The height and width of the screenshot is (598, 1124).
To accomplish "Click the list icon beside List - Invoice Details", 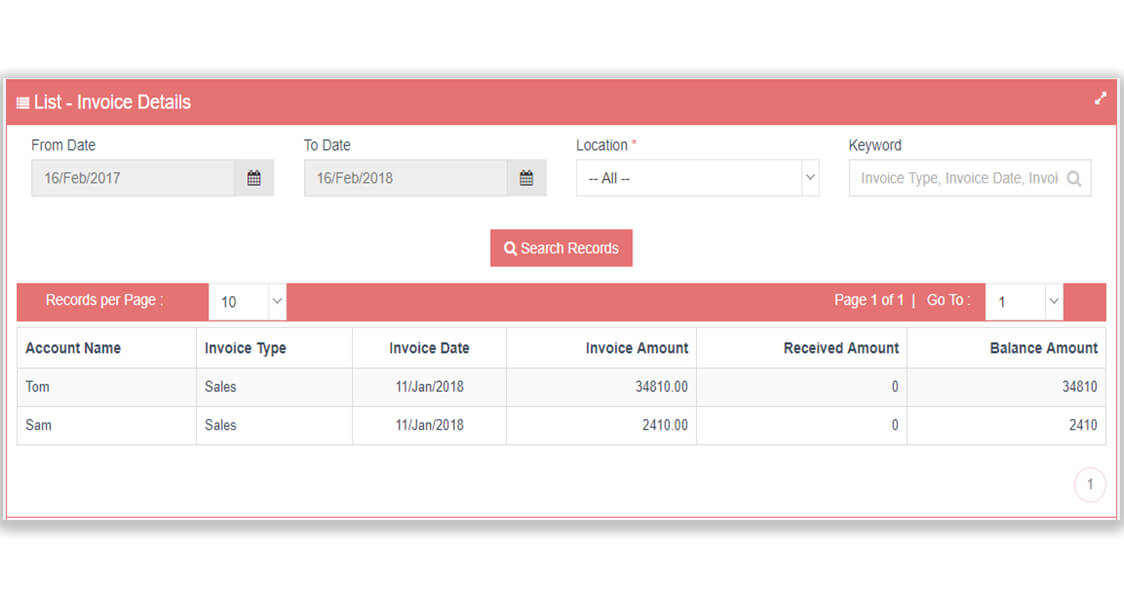I will click(22, 102).
